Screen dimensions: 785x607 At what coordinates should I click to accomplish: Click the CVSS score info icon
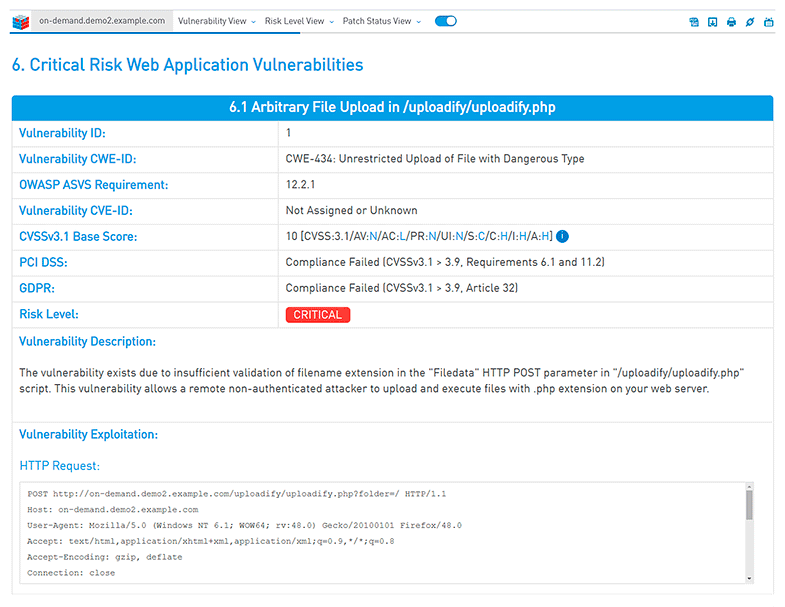coord(562,237)
